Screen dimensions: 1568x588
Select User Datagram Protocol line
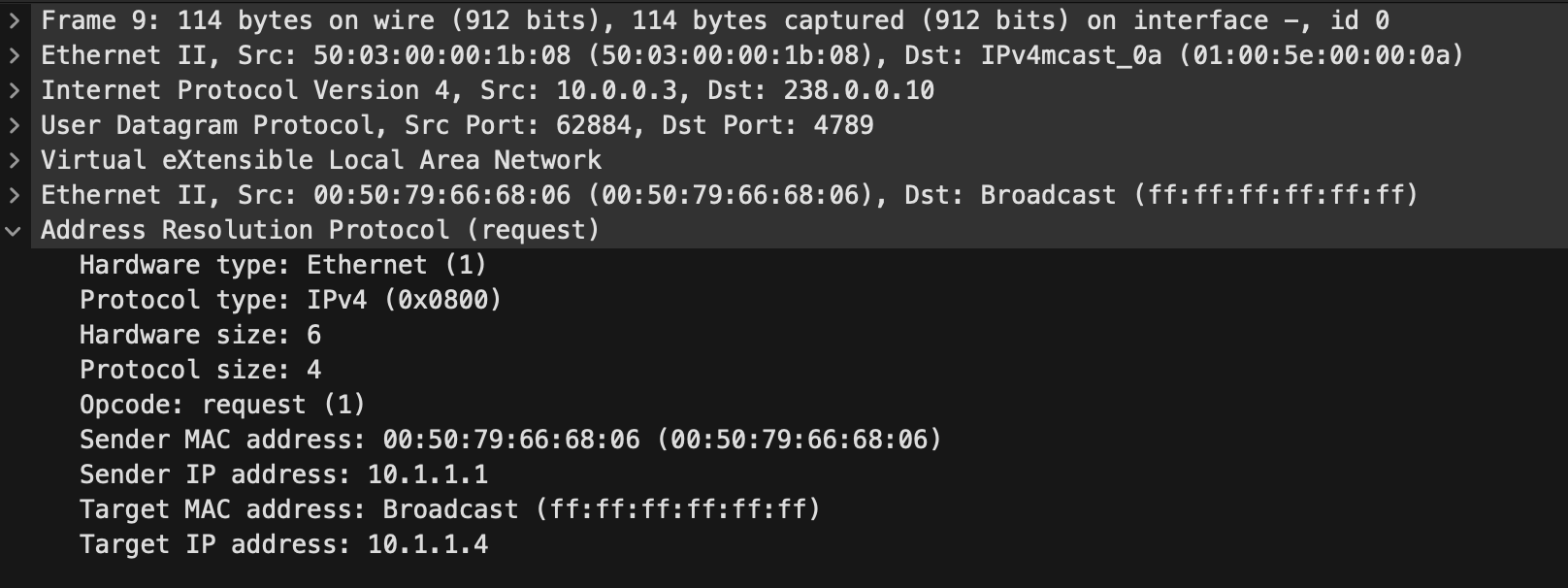(x=457, y=125)
